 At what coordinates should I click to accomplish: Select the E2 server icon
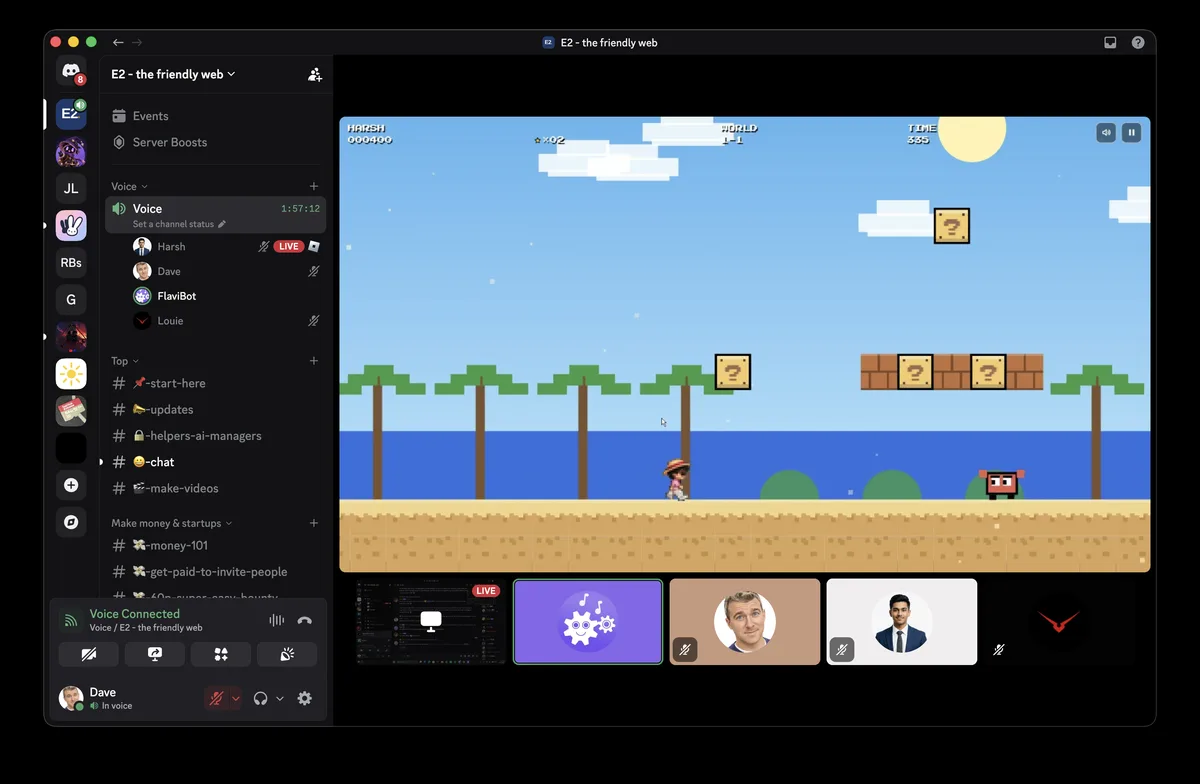pos(71,114)
